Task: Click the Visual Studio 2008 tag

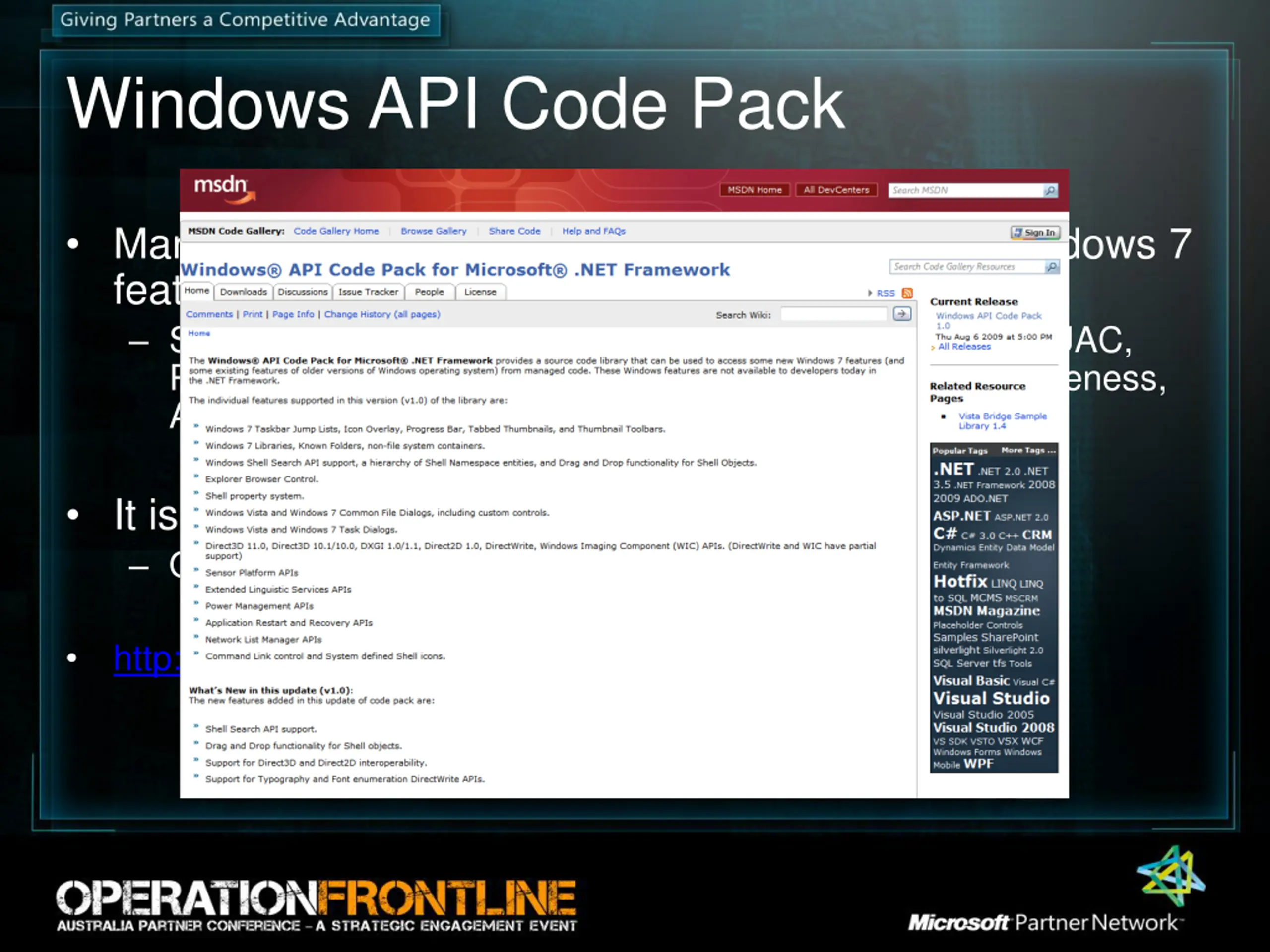Action: pyautogui.click(x=993, y=727)
